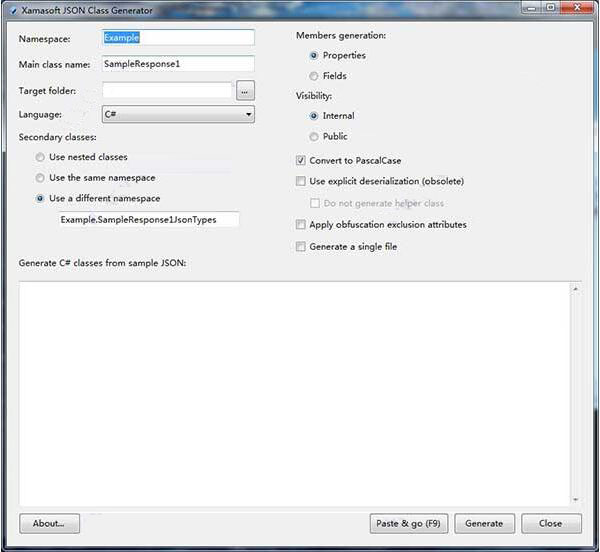Click the JSON area scrollbar up arrow
Image resolution: width=600 pixels, height=552 pixels.
tap(576, 289)
